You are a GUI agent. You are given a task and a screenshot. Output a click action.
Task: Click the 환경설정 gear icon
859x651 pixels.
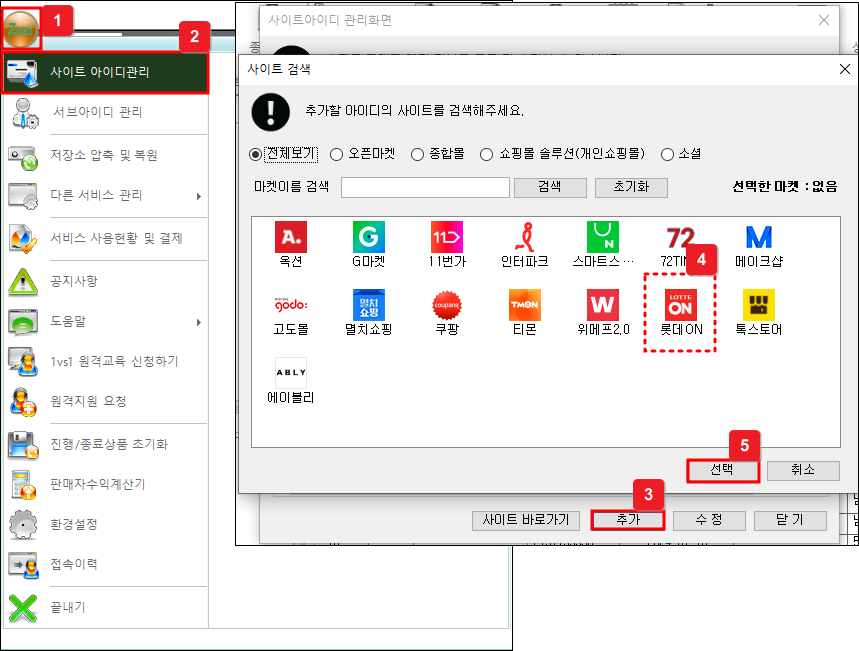click(x=23, y=524)
